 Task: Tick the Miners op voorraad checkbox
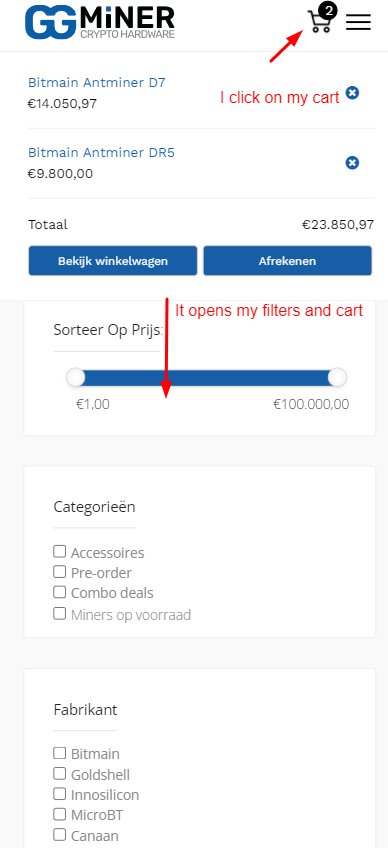coord(60,613)
